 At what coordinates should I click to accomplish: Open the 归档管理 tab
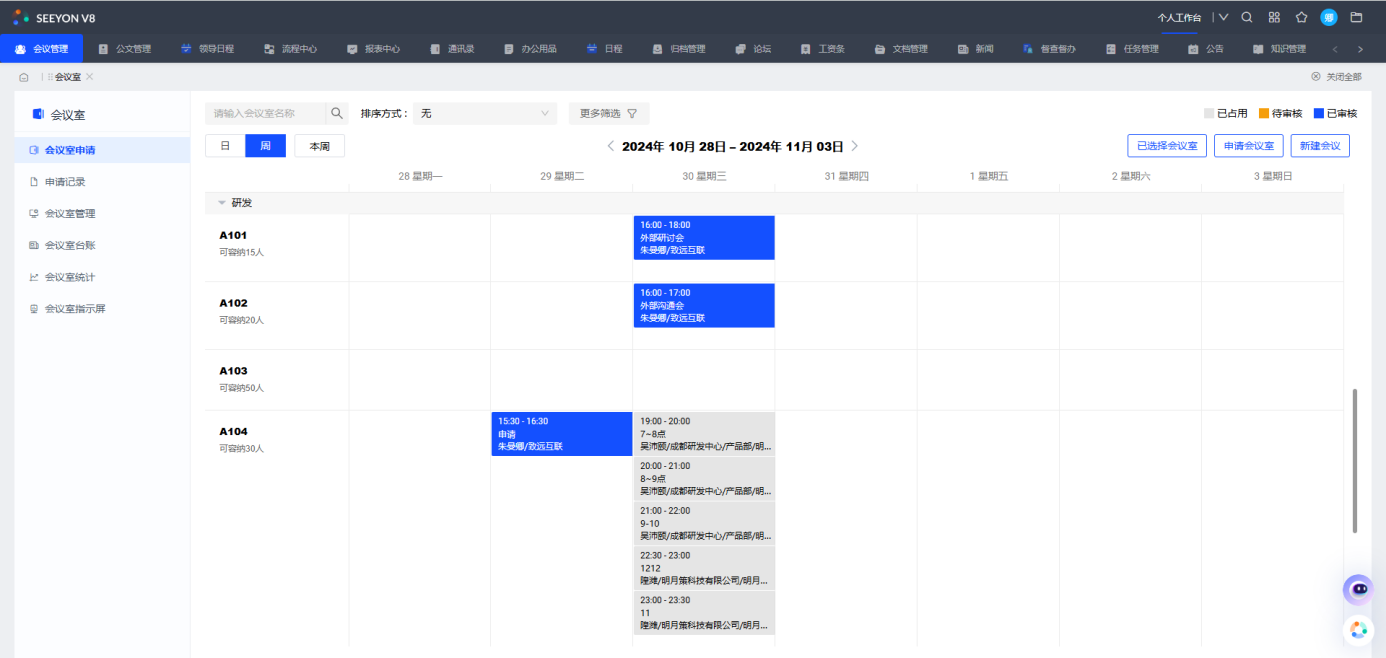[679, 49]
